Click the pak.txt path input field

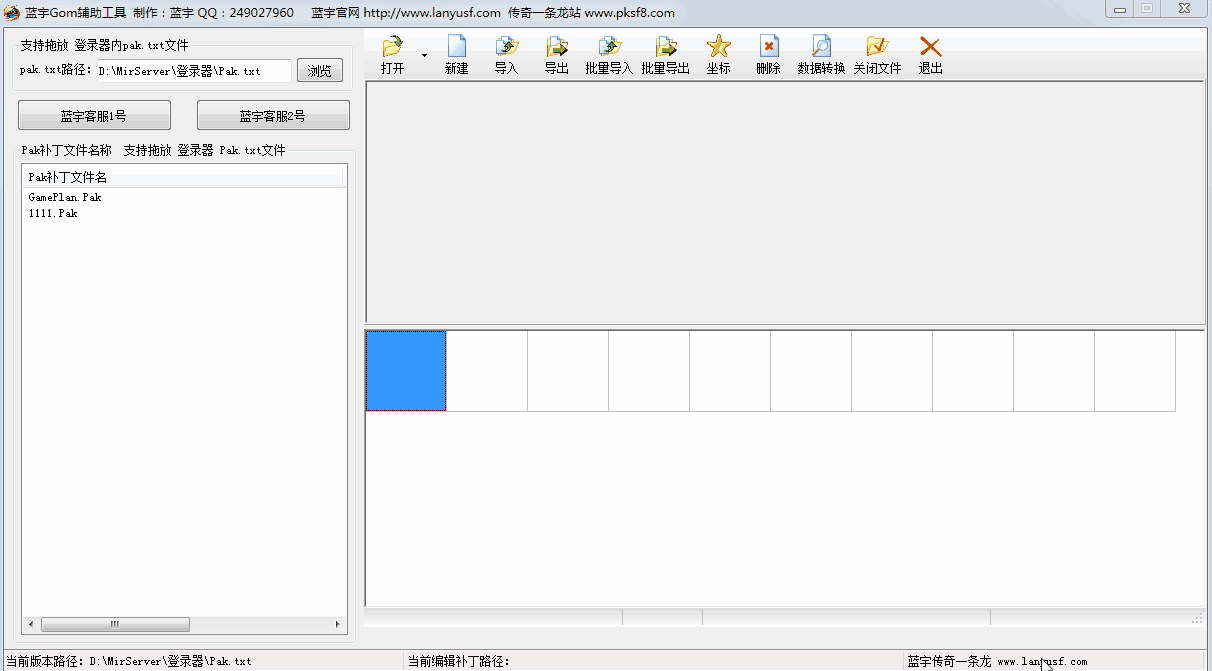[x=192, y=71]
